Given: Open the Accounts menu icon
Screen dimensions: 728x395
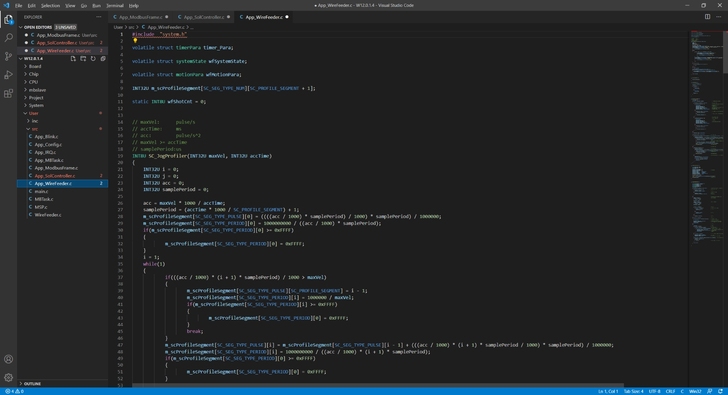Looking at the screenshot, I should (8, 359).
